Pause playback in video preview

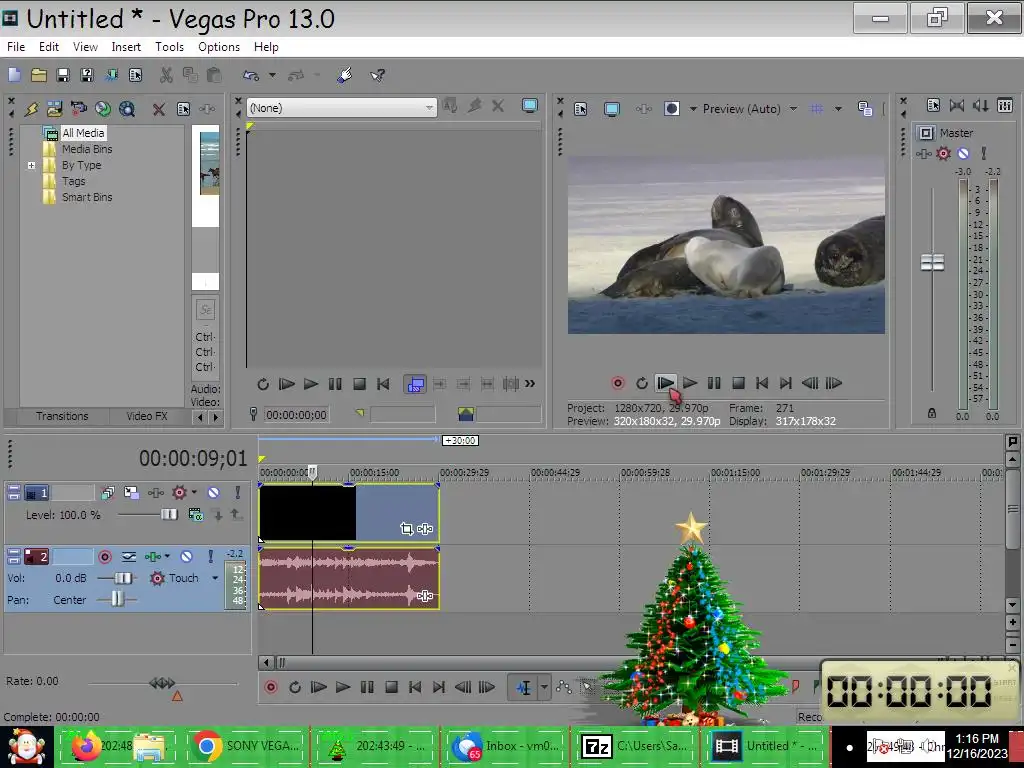714,383
